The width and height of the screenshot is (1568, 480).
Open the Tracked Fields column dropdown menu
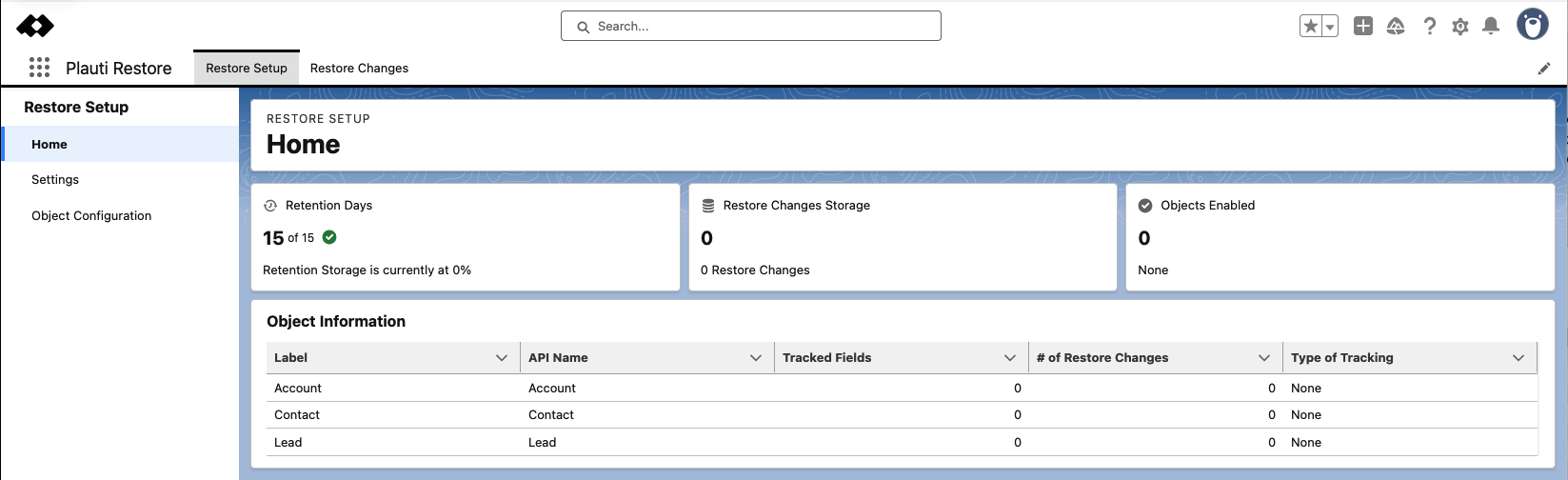pos(1010,358)
